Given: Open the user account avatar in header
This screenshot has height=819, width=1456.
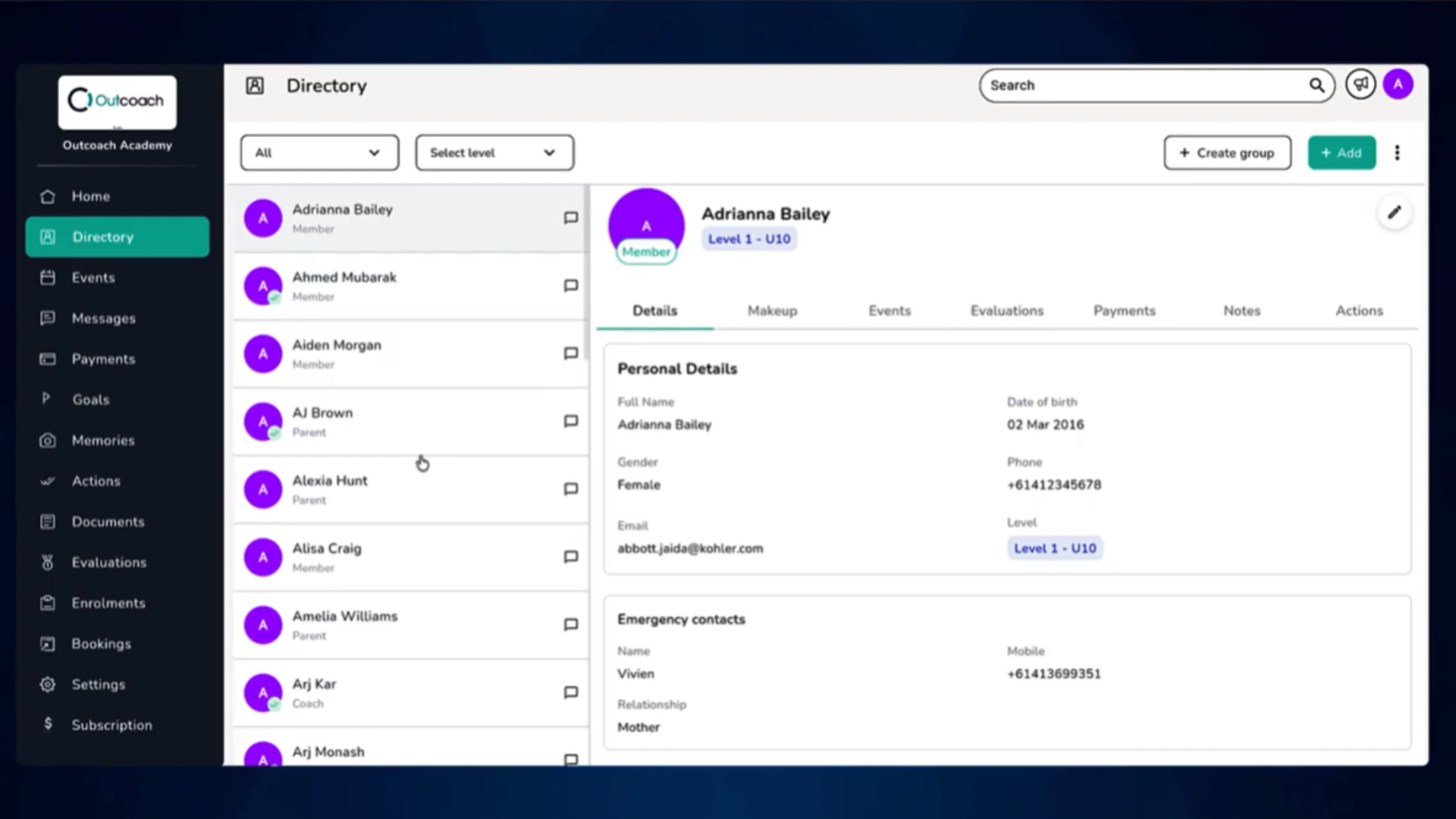Looking at the screenshot, I should click(1398, 84).
